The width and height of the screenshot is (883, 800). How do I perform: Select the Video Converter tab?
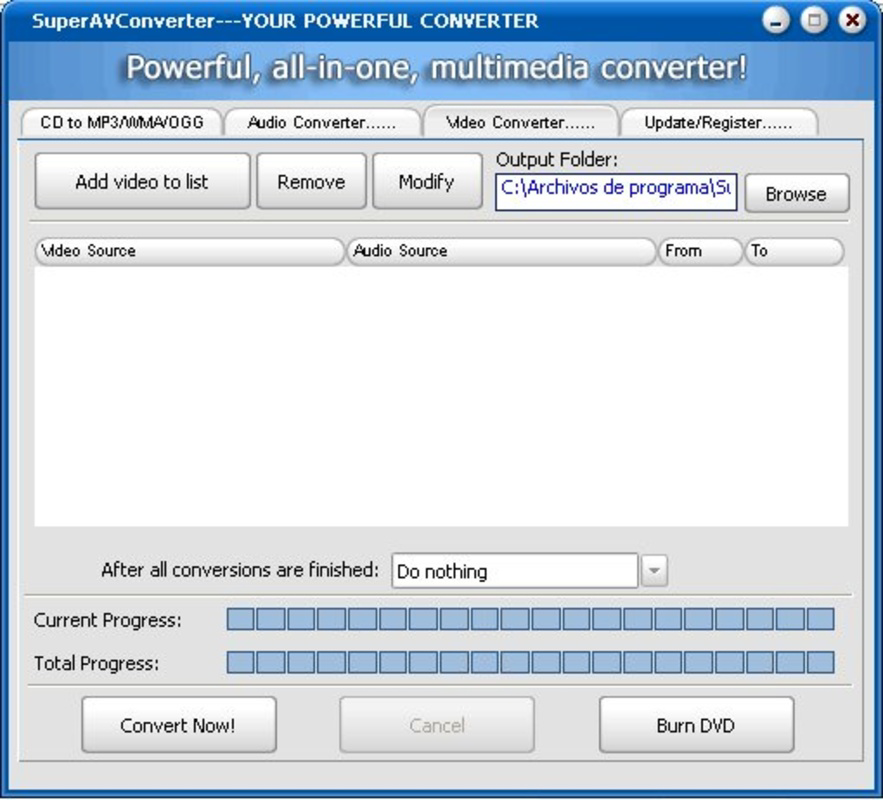coord(520,121)
